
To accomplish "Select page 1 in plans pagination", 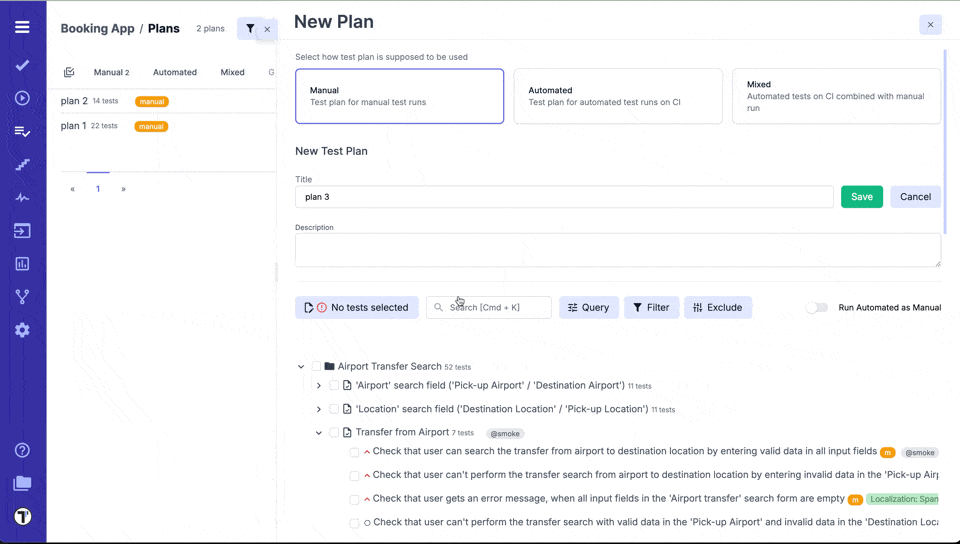I will coord(98,188).
